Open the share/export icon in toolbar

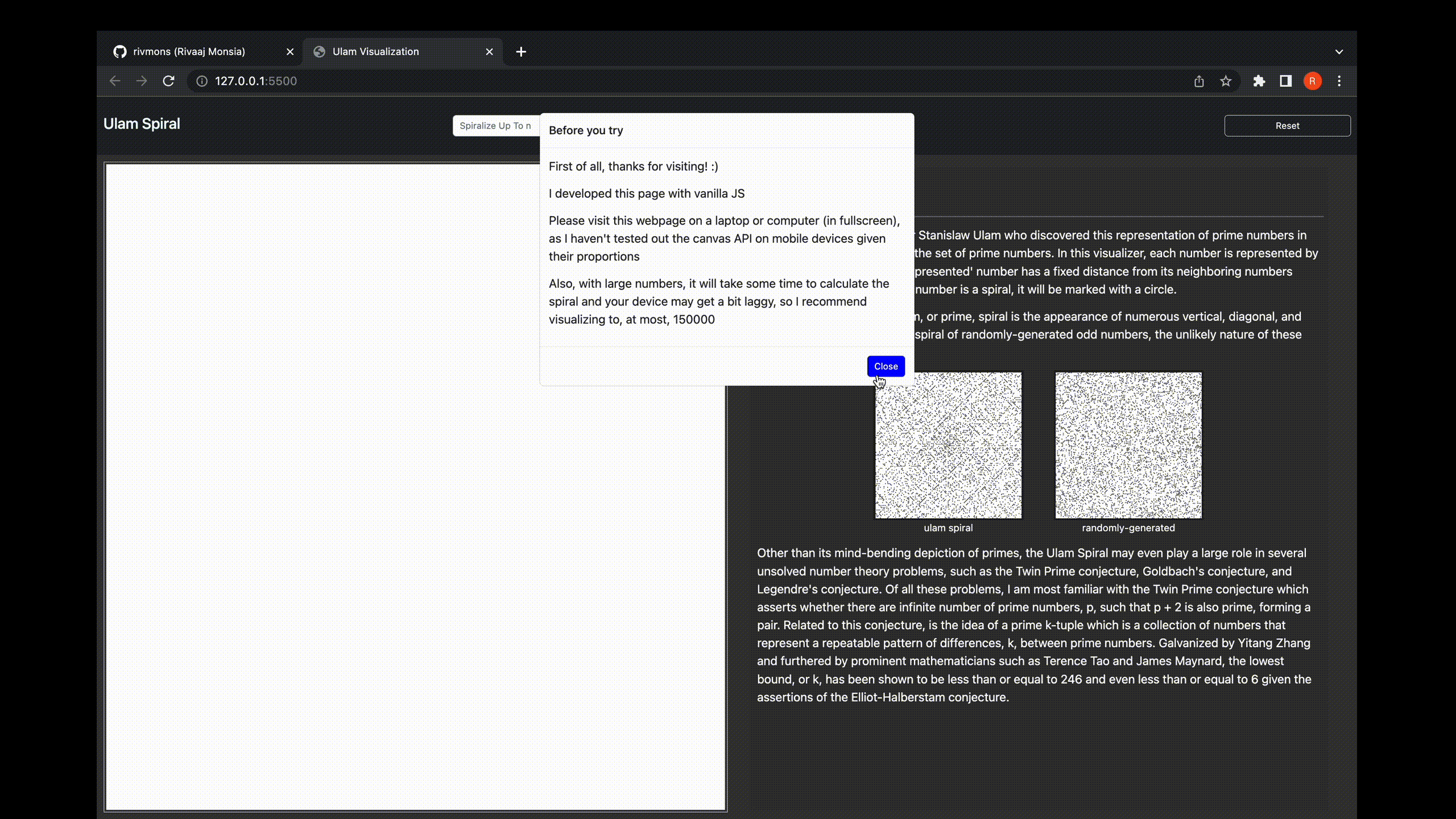1198,81
